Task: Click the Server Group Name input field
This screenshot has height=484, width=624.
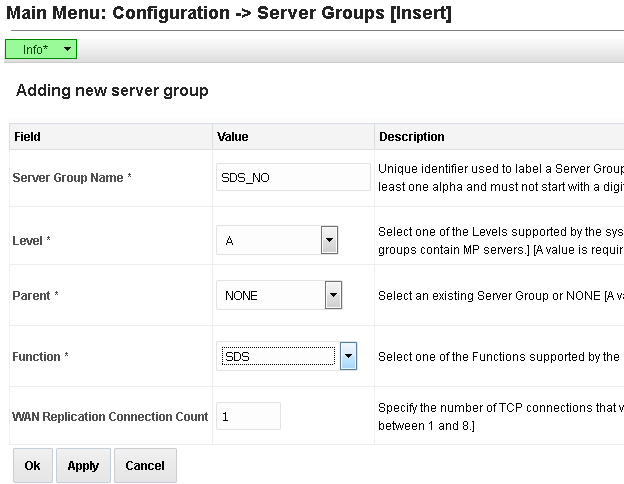Action: click(x=293, y=177)
